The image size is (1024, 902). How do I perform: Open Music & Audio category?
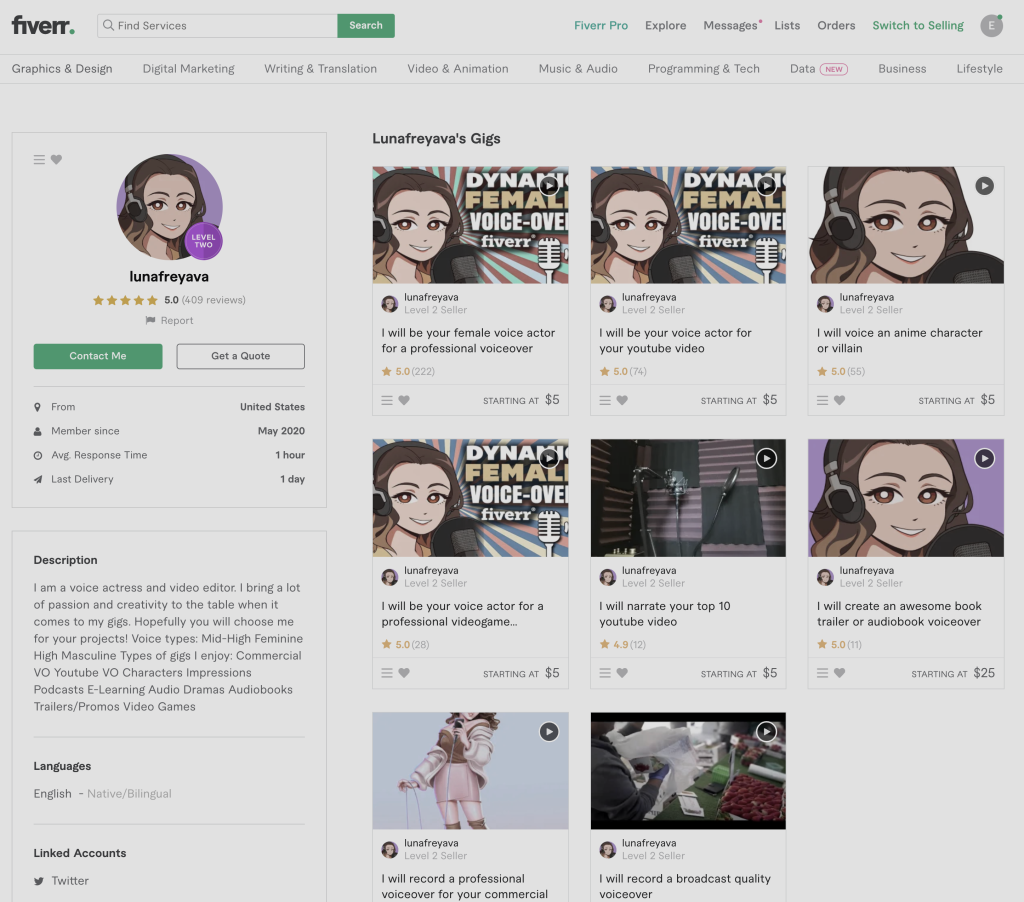click(578, 69)
